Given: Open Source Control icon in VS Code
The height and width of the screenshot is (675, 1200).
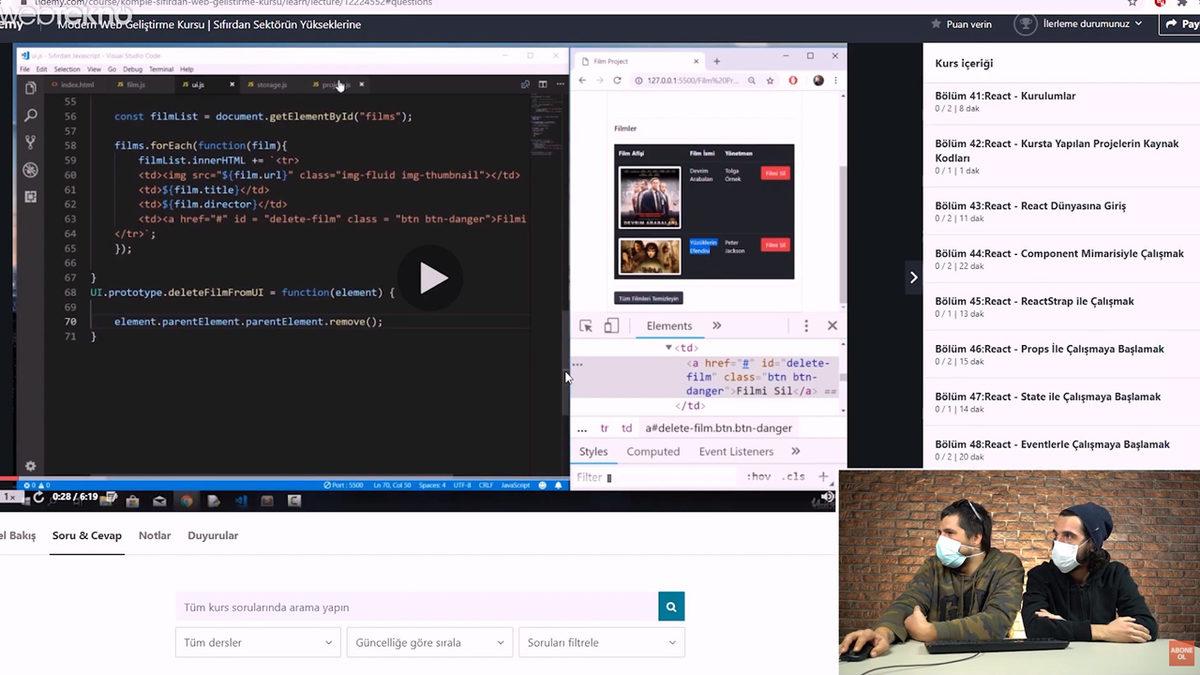Looking at the screenshot, I should [30, 142].
